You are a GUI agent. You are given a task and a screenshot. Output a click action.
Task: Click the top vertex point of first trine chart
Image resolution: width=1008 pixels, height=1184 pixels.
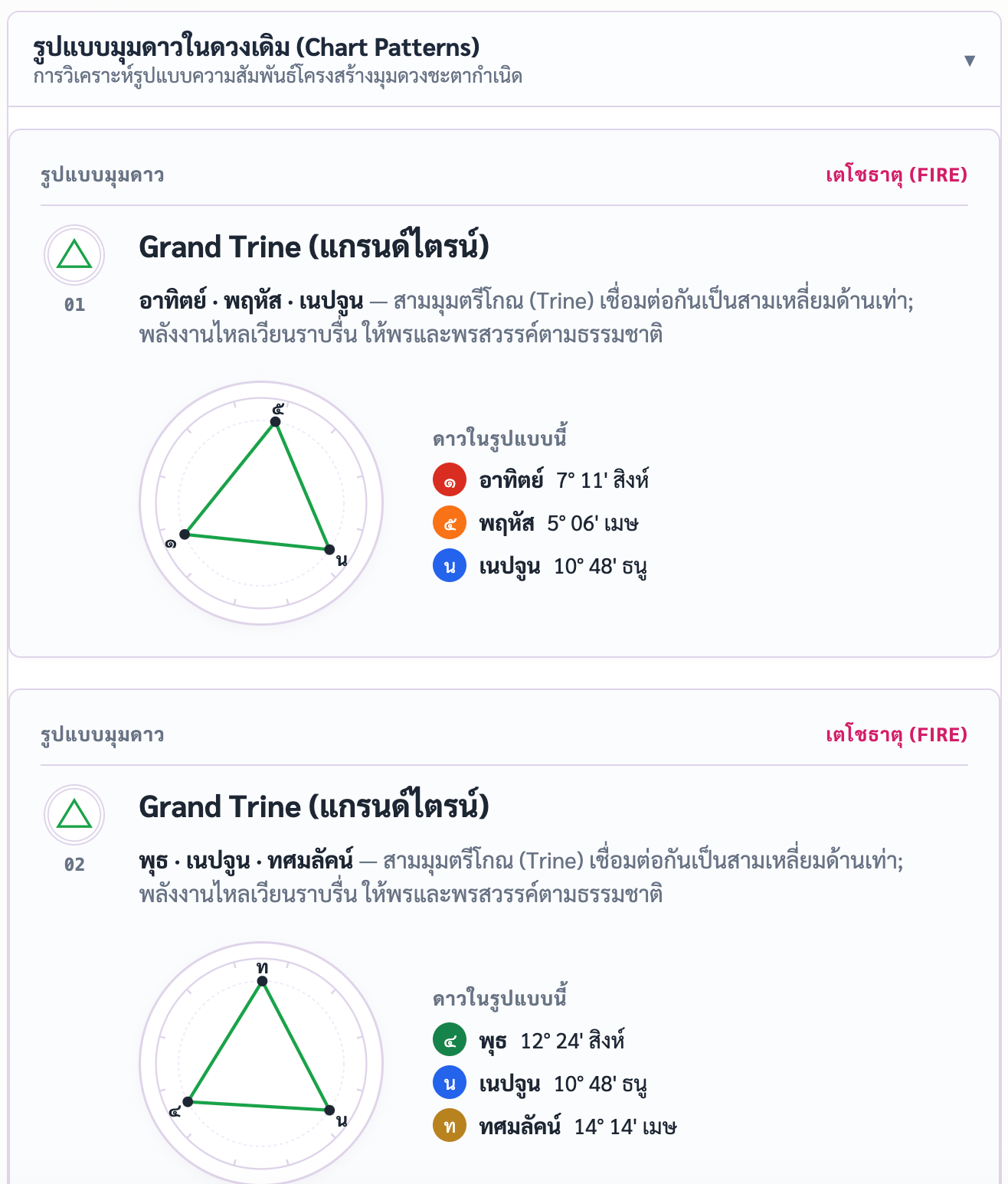click(x=276, y=421)
